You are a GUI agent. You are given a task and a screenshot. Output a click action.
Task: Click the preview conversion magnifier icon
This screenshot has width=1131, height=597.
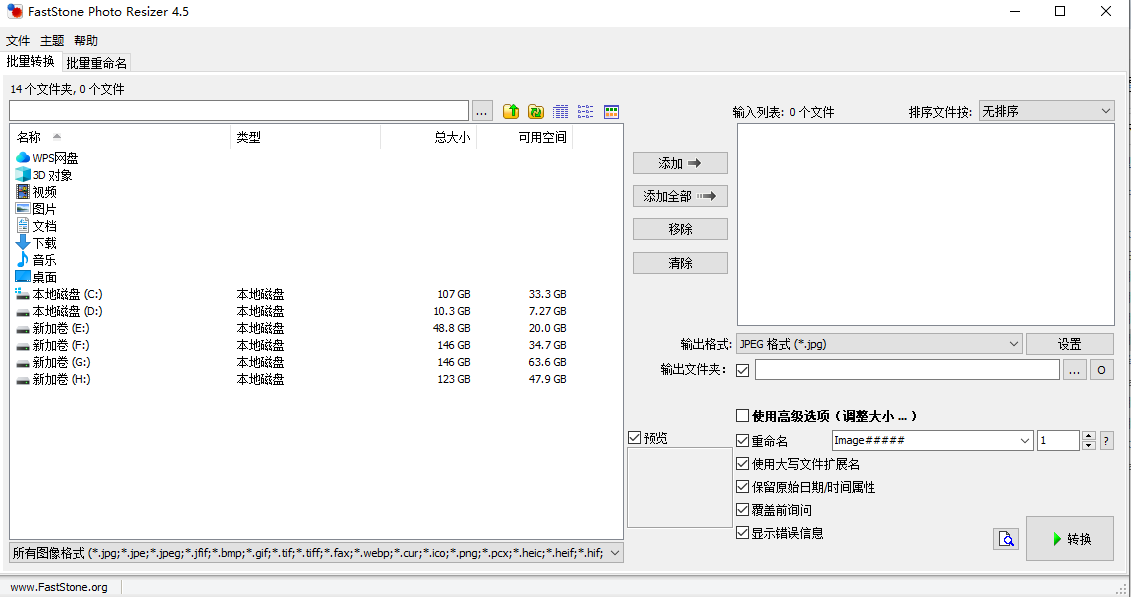pyautogui.click(x=1006, y=539)
